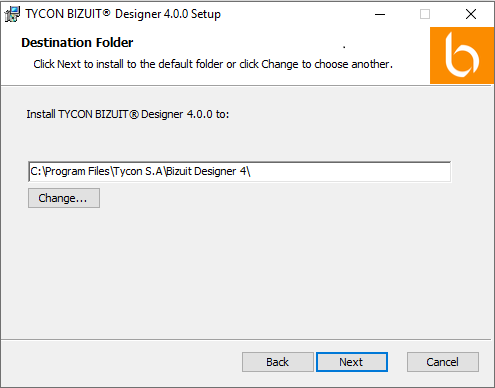This screenshot has width=495, height=388.
Task: Open folder browser with Change... button
Action: pos(64,198)
